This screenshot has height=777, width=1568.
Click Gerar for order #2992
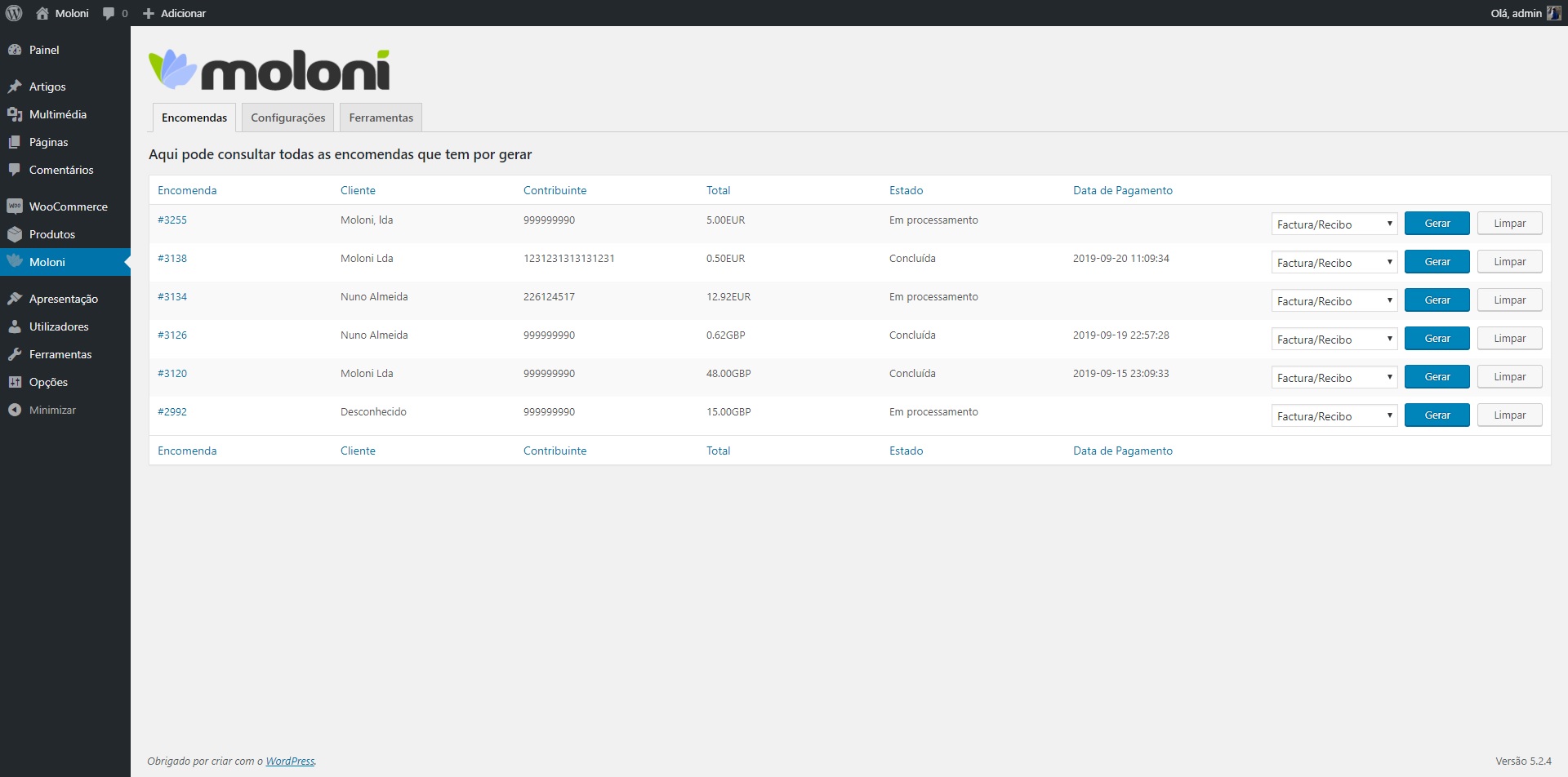pyautogui.click(x=1437, y=415)
